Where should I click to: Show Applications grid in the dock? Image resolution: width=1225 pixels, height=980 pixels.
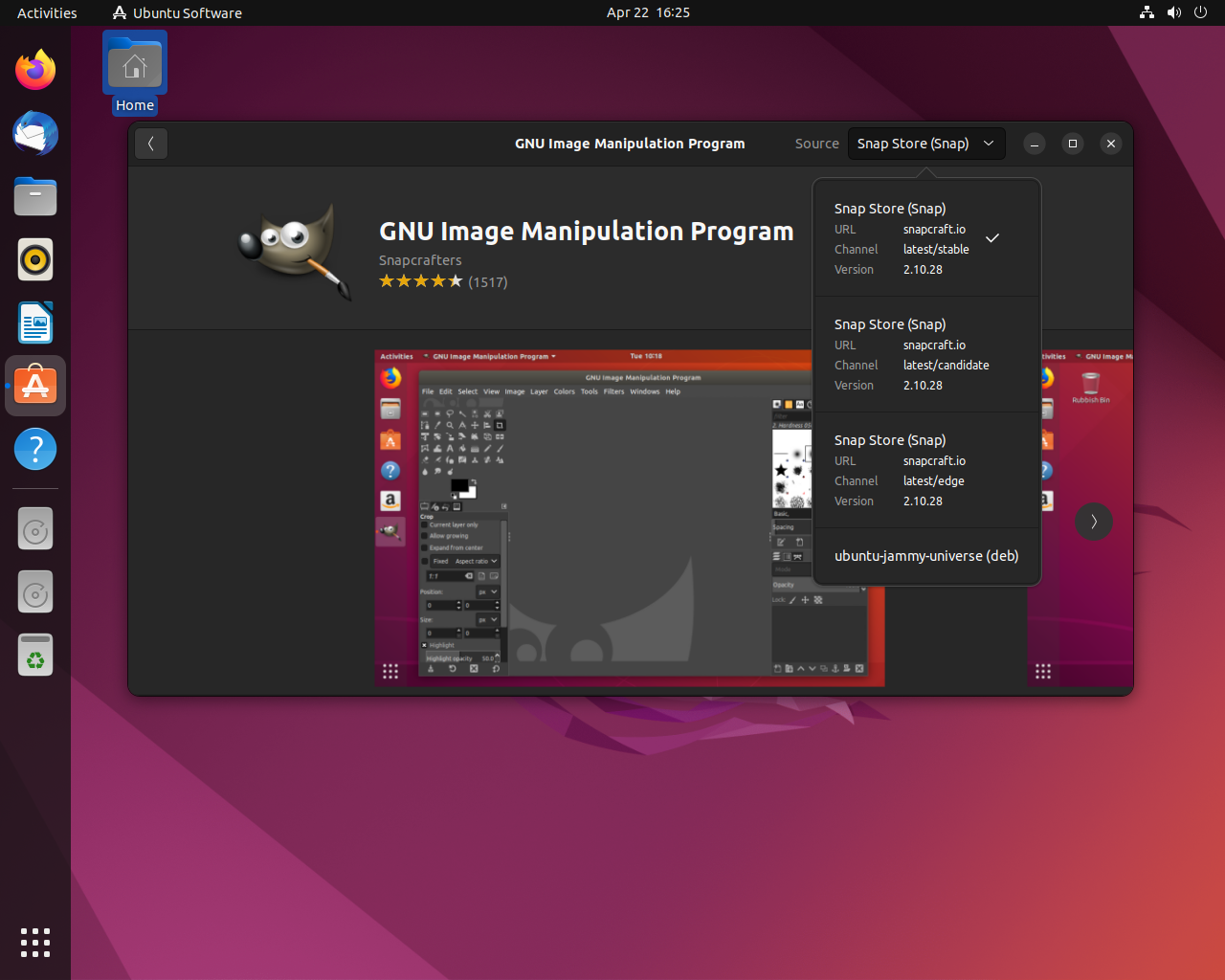coord(35,943)
